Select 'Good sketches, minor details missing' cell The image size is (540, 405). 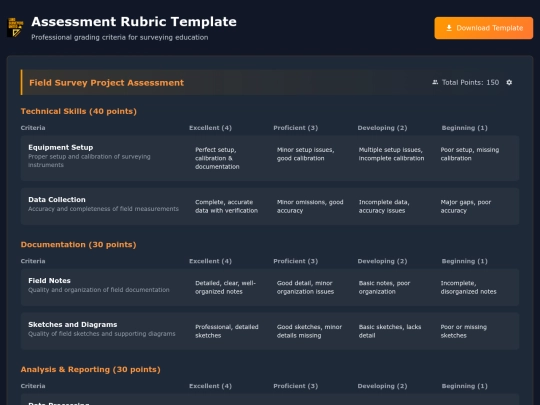[x=309, y=331]
